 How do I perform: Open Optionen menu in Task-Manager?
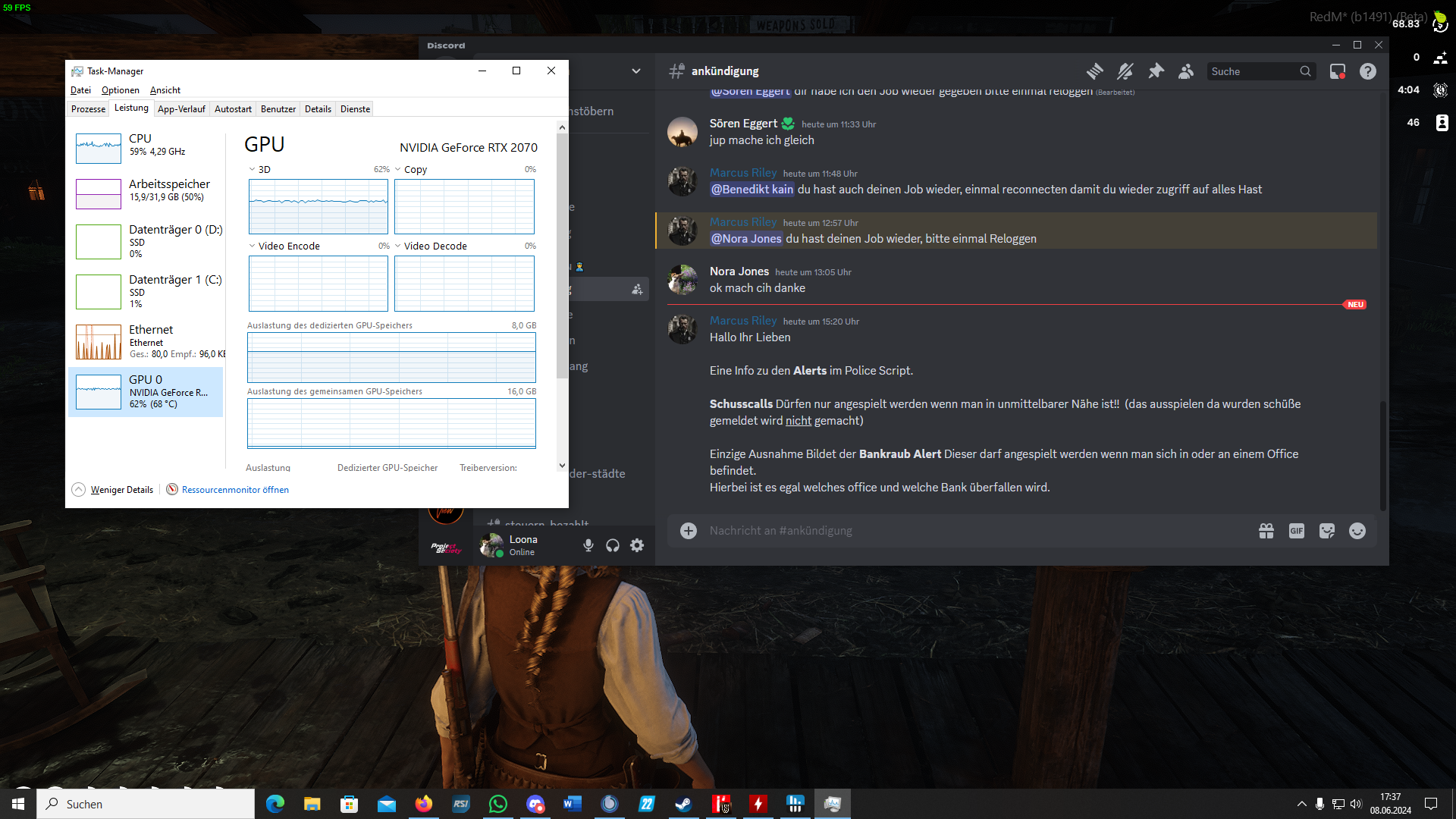point(121,90)
